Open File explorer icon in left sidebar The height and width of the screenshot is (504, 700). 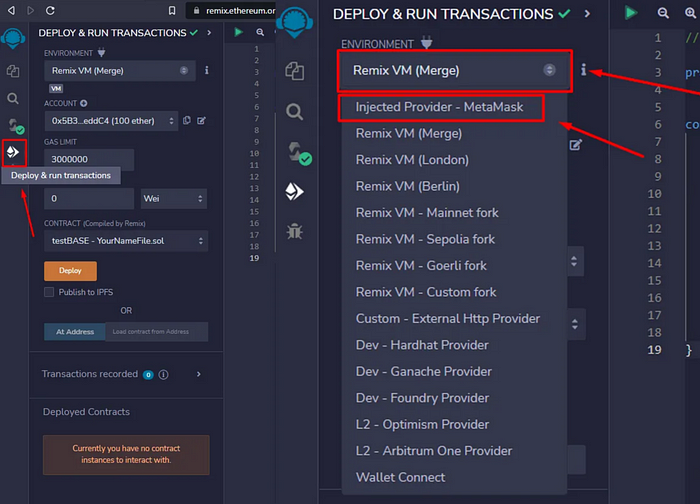coord(13,71)
